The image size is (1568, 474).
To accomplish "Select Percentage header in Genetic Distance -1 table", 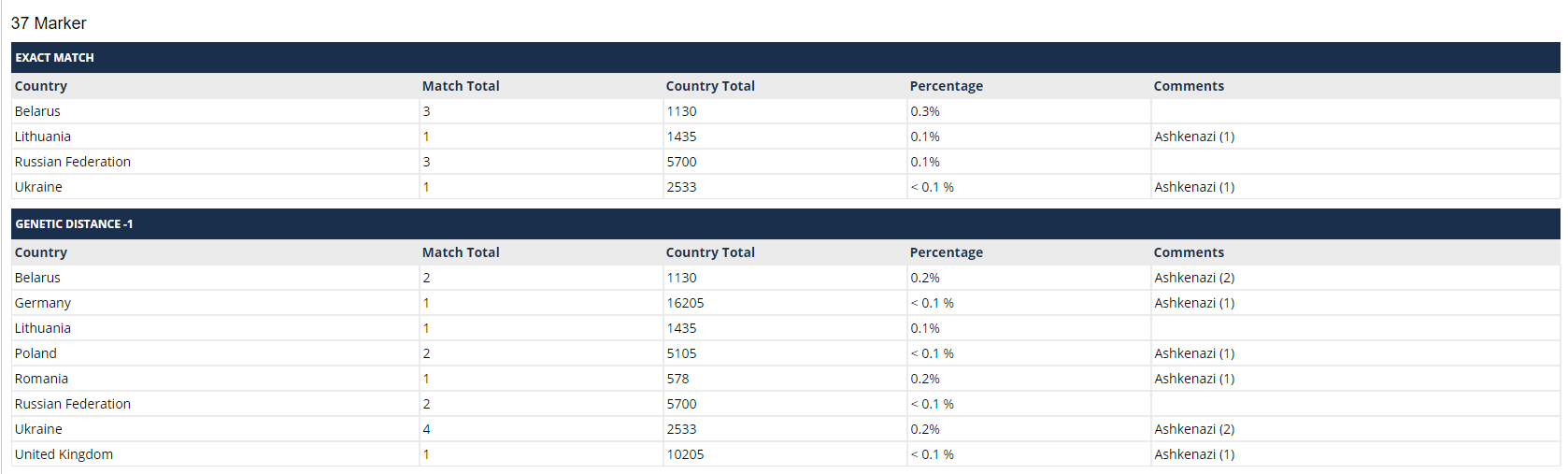I will click(946, 252).
